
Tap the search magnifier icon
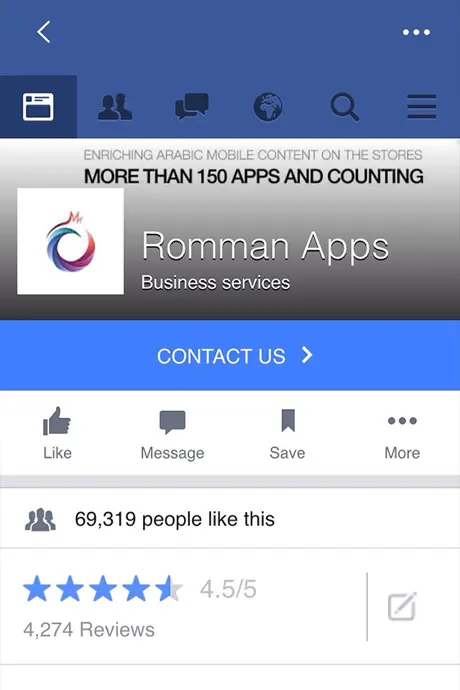345,106
